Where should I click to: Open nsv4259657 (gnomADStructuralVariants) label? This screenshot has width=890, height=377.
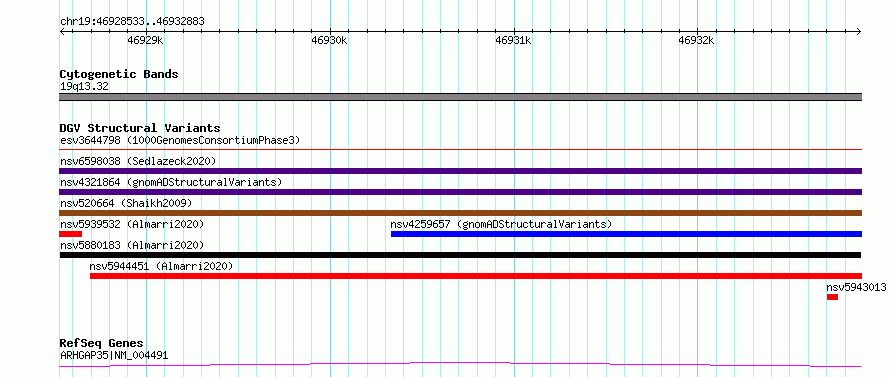(502, 224)
